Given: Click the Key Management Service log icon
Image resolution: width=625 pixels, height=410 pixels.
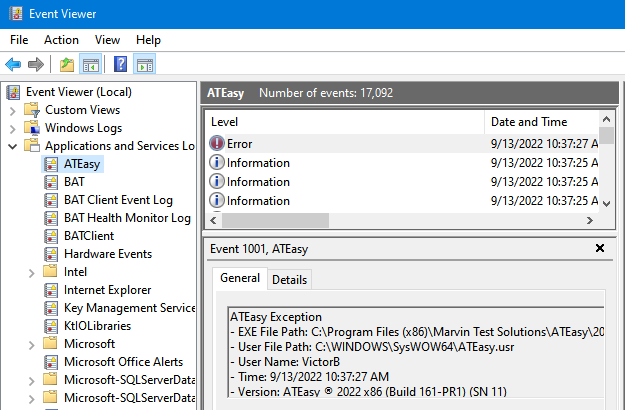Looking at the screenshot, I should (x=51, y=308).
